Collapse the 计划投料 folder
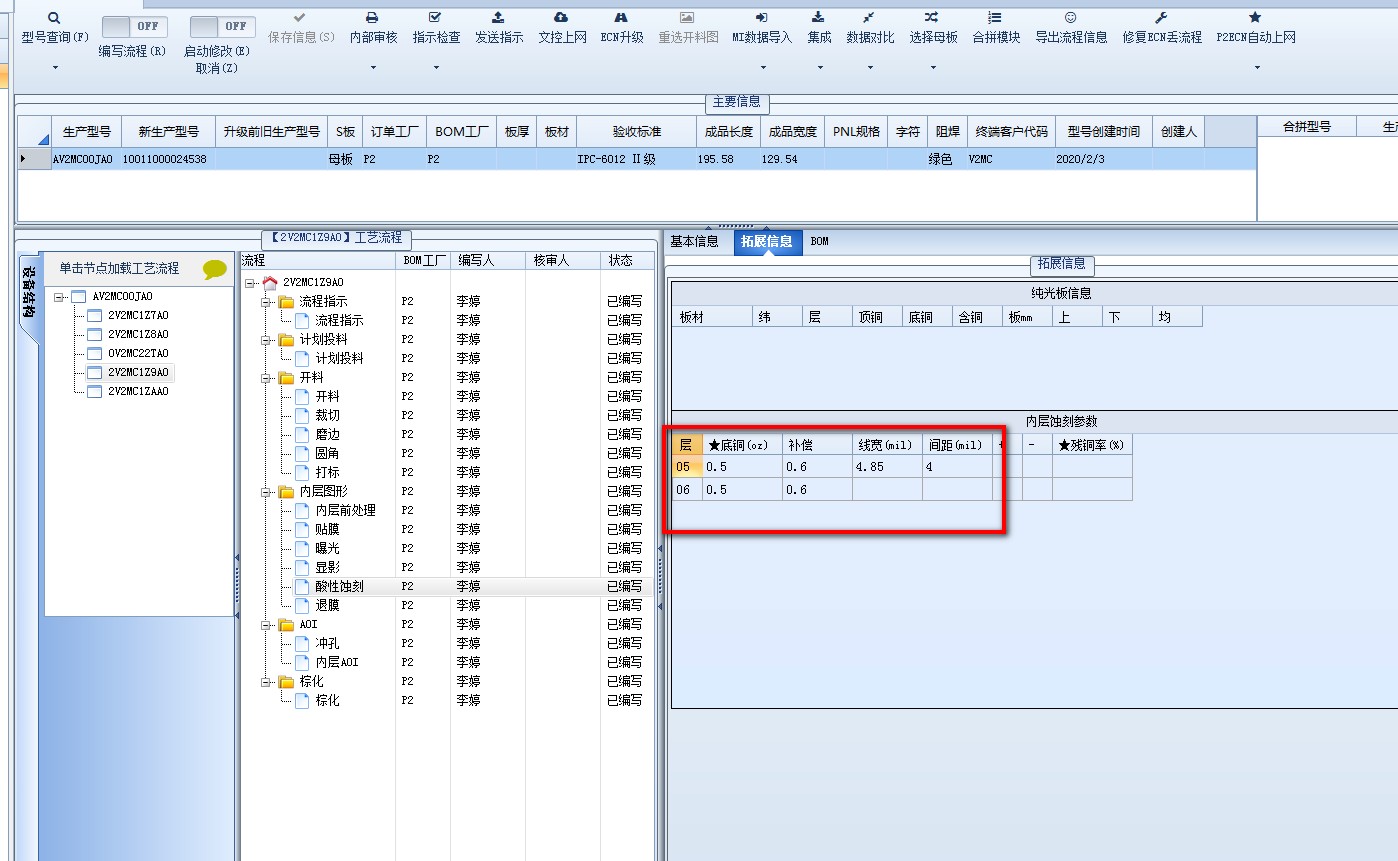Image resolution: width=1398 pixels, height=861 pixels. pyautogui.click(x=266, y=339)
